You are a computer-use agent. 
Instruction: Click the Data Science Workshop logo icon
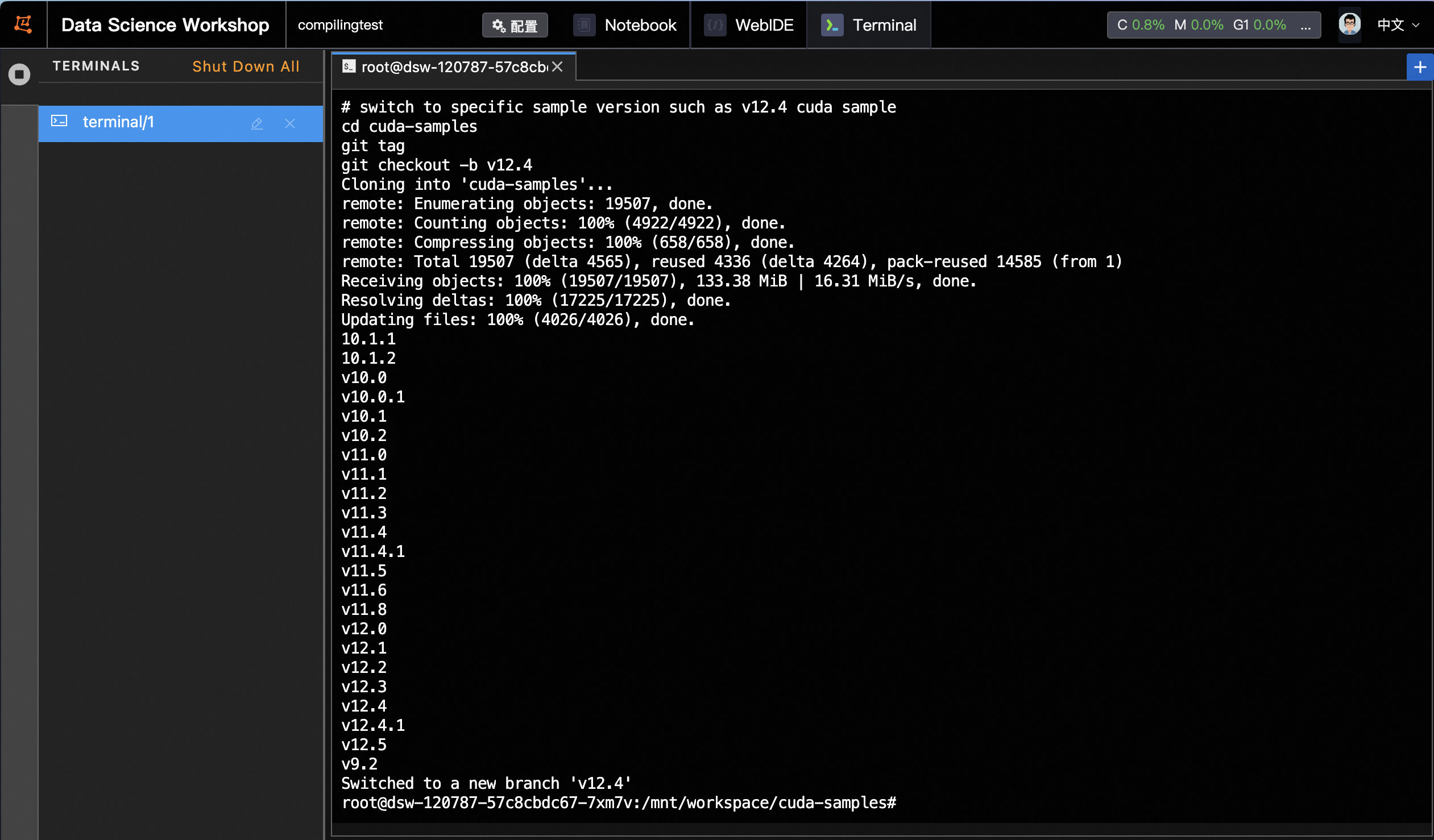(23, 24)
